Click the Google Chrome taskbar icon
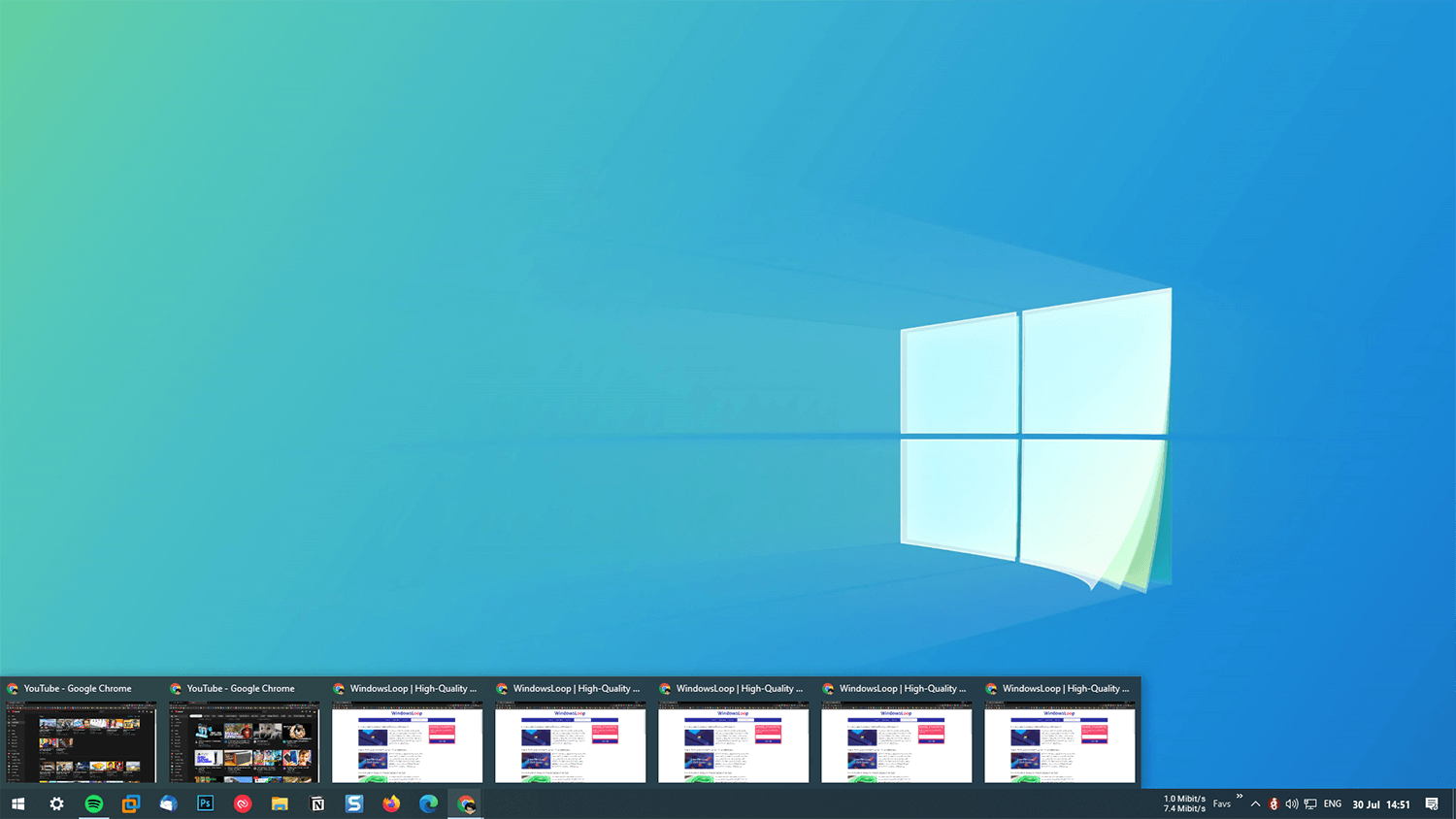This screenshot has height=819, width=1456. coord(466,803)
